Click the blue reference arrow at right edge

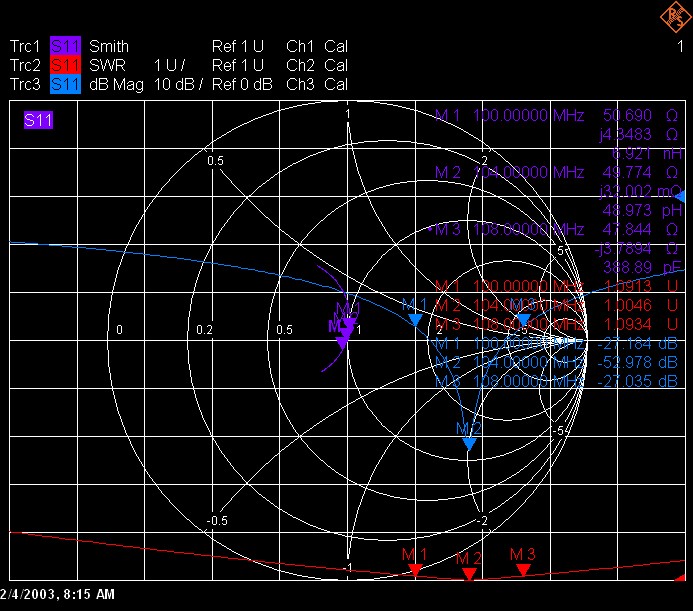point(679,196)
